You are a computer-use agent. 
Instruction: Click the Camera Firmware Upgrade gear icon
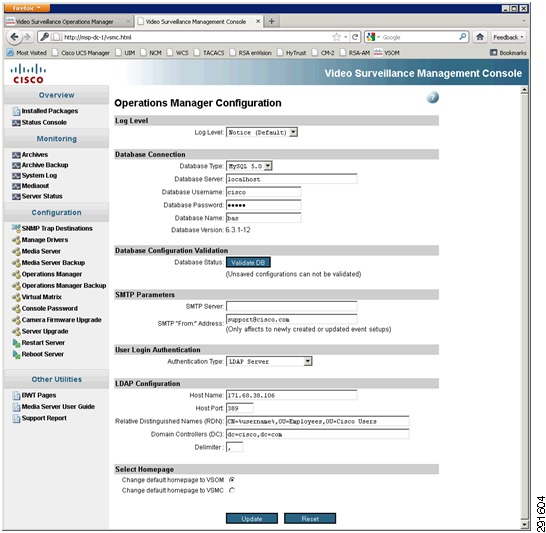click(x=16, y=320)
